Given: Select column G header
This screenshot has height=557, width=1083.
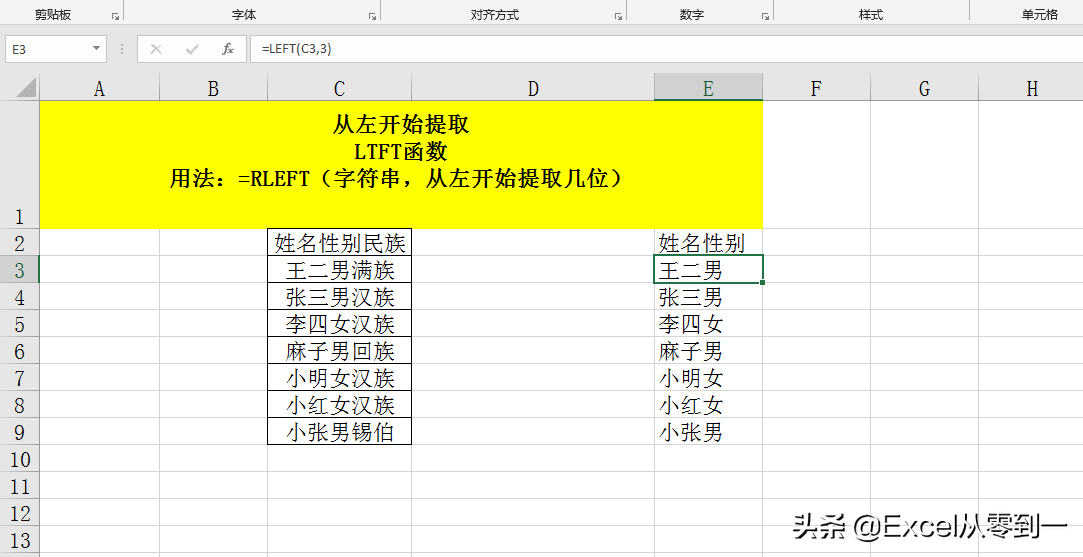Looking at the screenshot, I should point(925,88).
